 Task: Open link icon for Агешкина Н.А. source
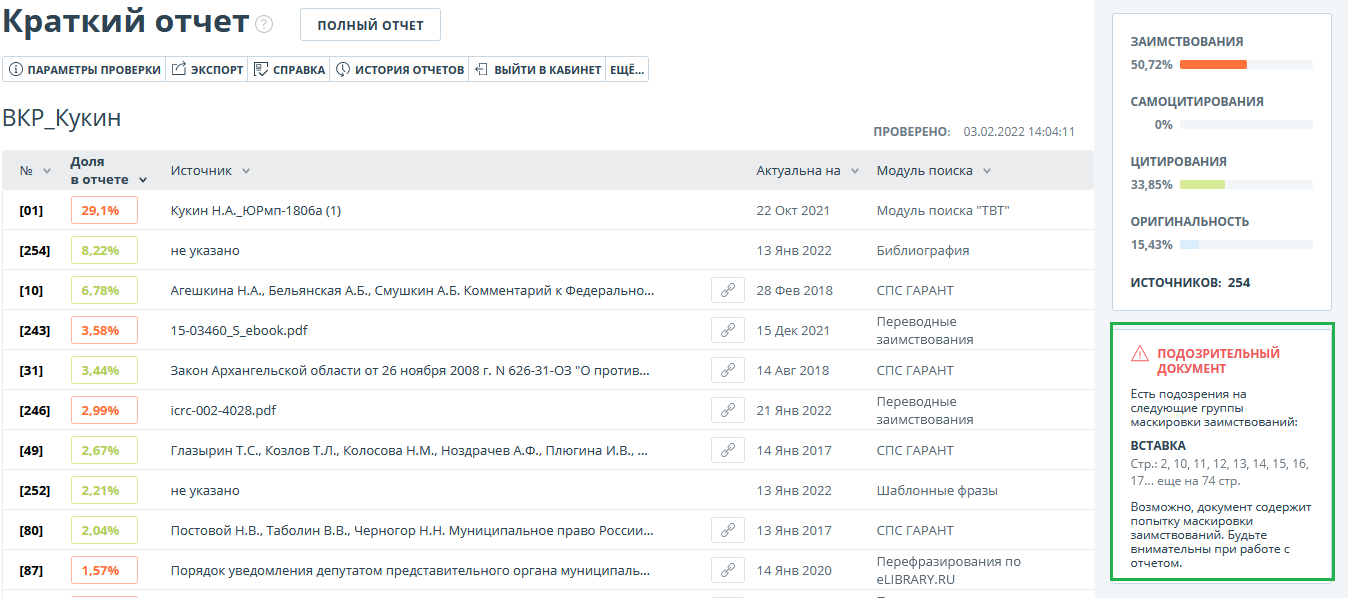pos(728,290)
